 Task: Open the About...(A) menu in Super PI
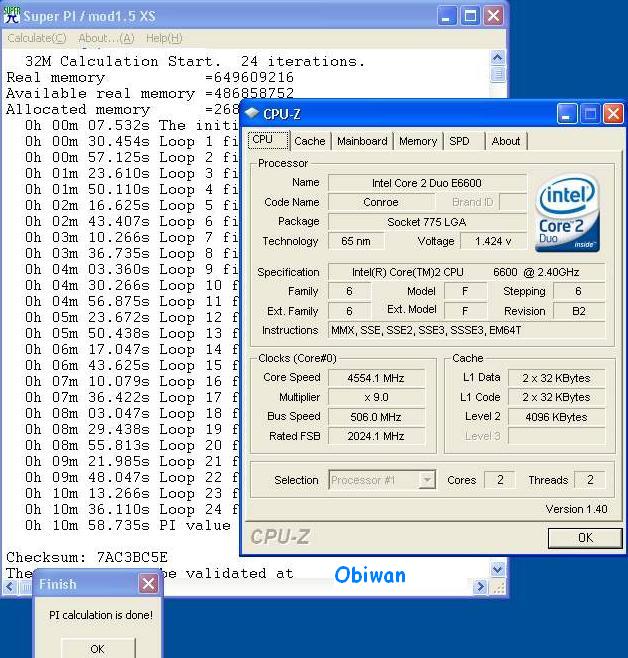pyautogui.click(x=107, y=38)
